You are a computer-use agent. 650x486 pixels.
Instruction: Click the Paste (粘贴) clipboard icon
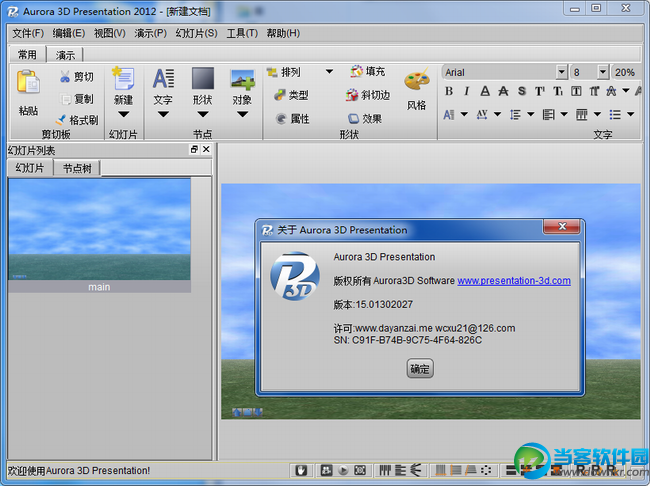pos(28,82)
